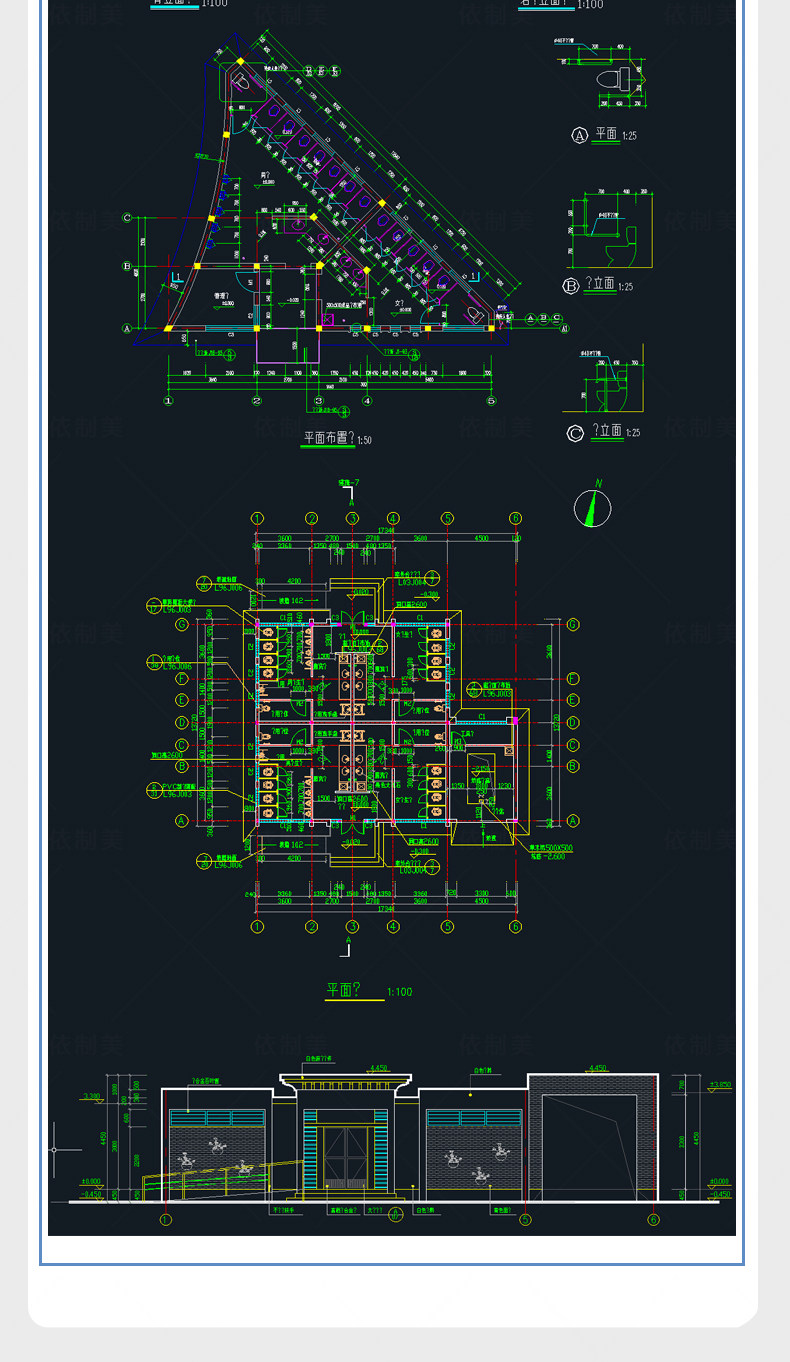
Task: Click grid bubble 6 below the elevation
Action: point(653,1219)
